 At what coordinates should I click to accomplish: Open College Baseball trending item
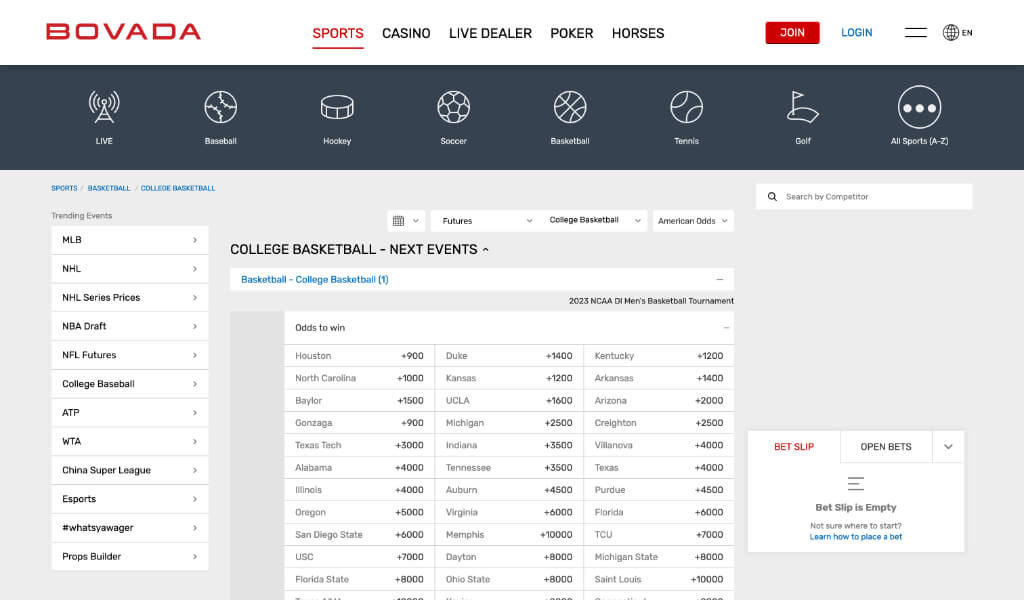(x=130, y=384)
